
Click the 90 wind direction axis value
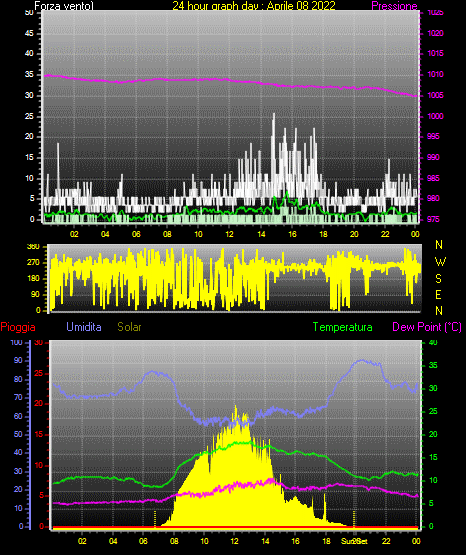tap(35, 294)
